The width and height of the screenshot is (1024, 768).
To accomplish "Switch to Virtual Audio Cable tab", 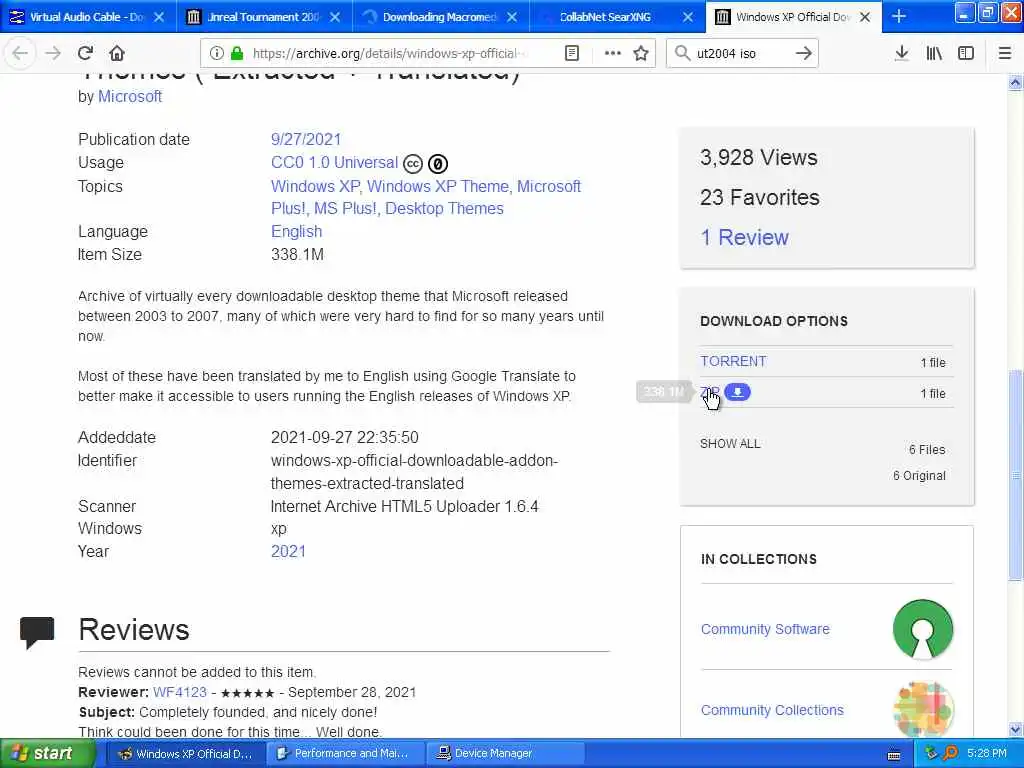I will (88, 17).
